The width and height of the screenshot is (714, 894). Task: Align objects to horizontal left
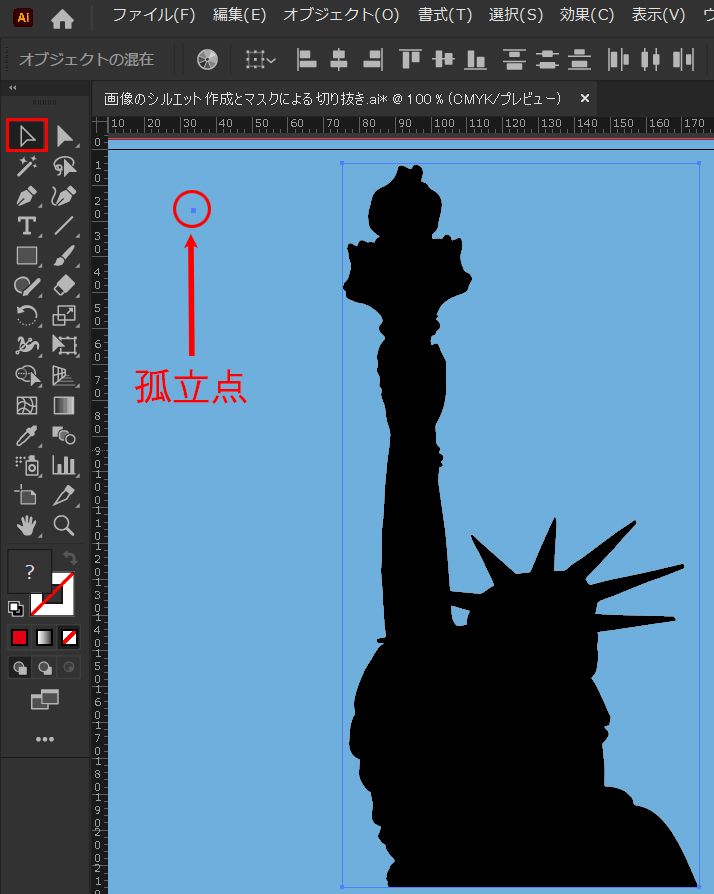pos(306,59)
